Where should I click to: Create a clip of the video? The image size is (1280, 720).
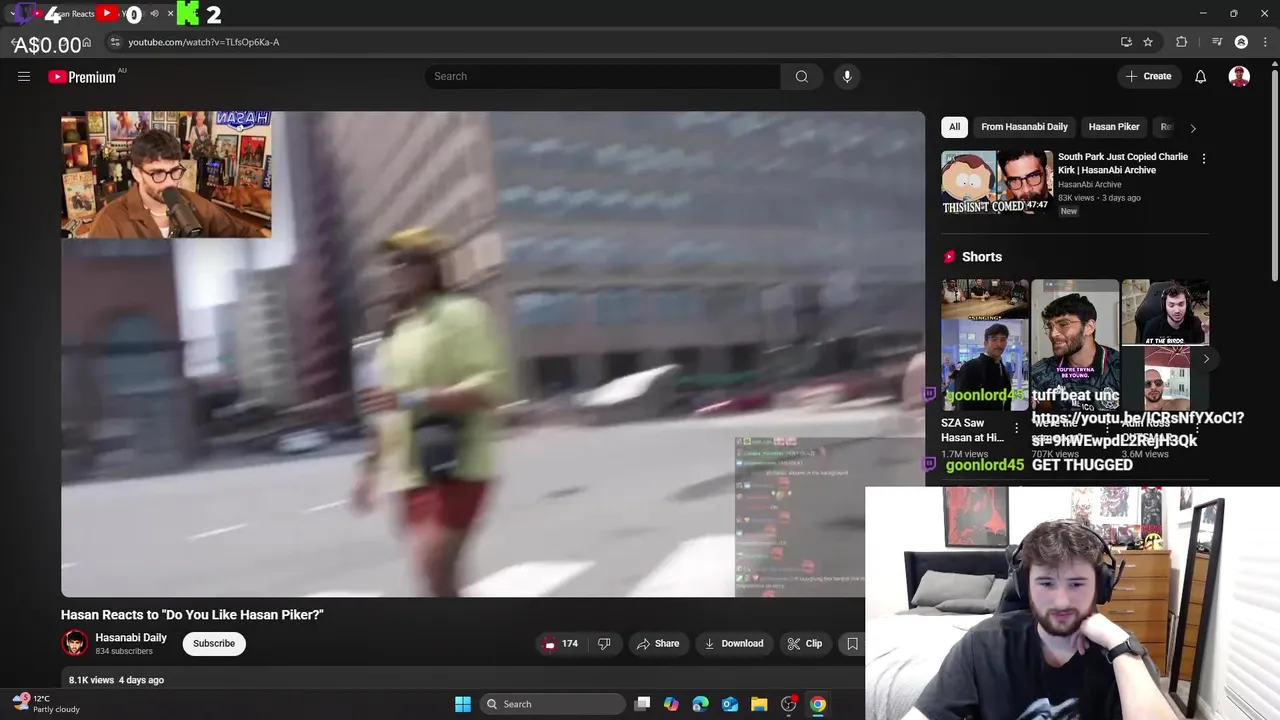(804, 643)
